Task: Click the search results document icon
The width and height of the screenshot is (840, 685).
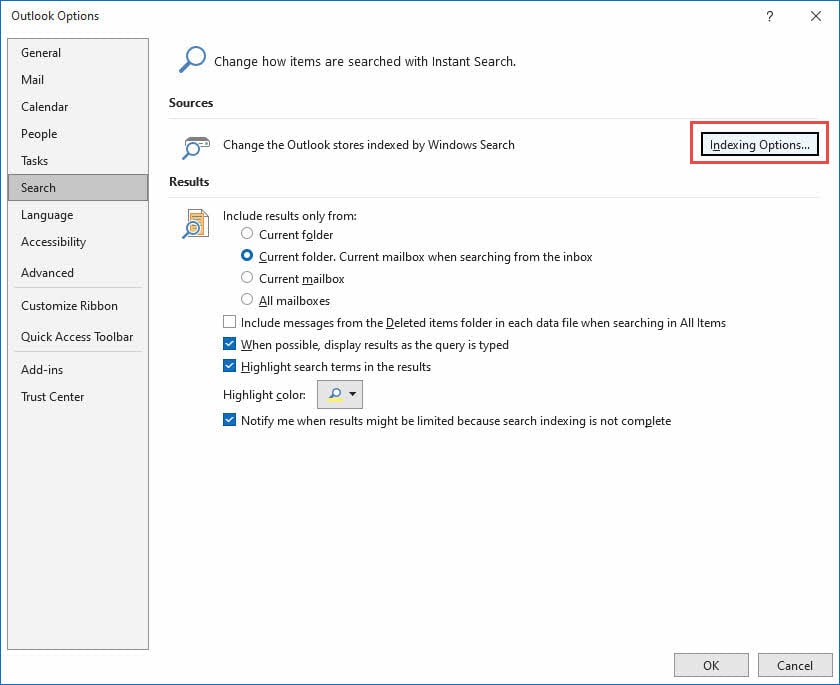Action: [x=195, y=223]
